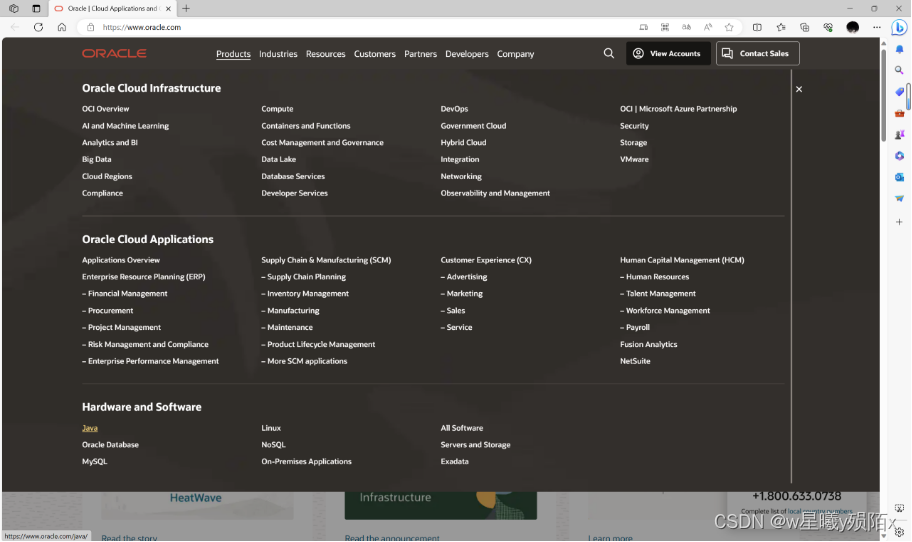
Task: Open the Exadata link
Action: 454,461
